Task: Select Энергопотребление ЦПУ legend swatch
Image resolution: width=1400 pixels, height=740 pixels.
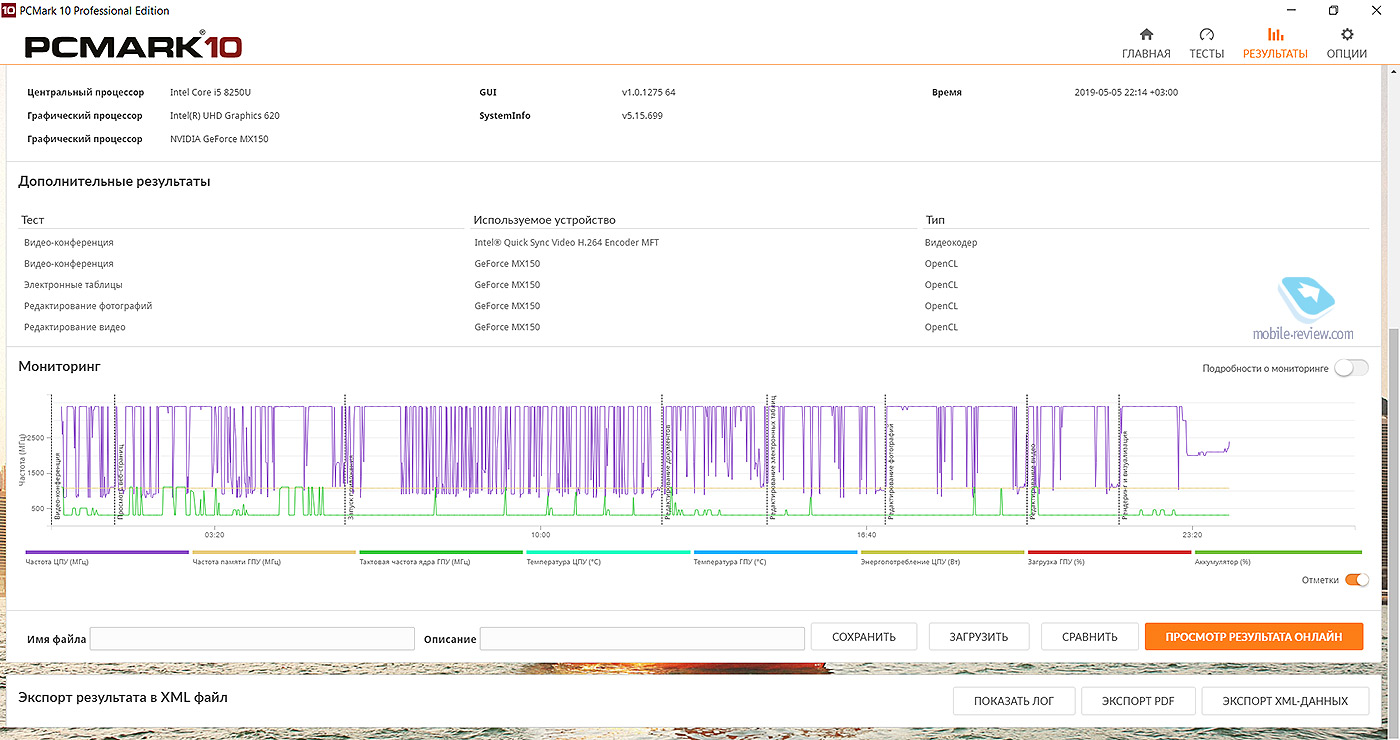Action: click(x=942, y=552)
